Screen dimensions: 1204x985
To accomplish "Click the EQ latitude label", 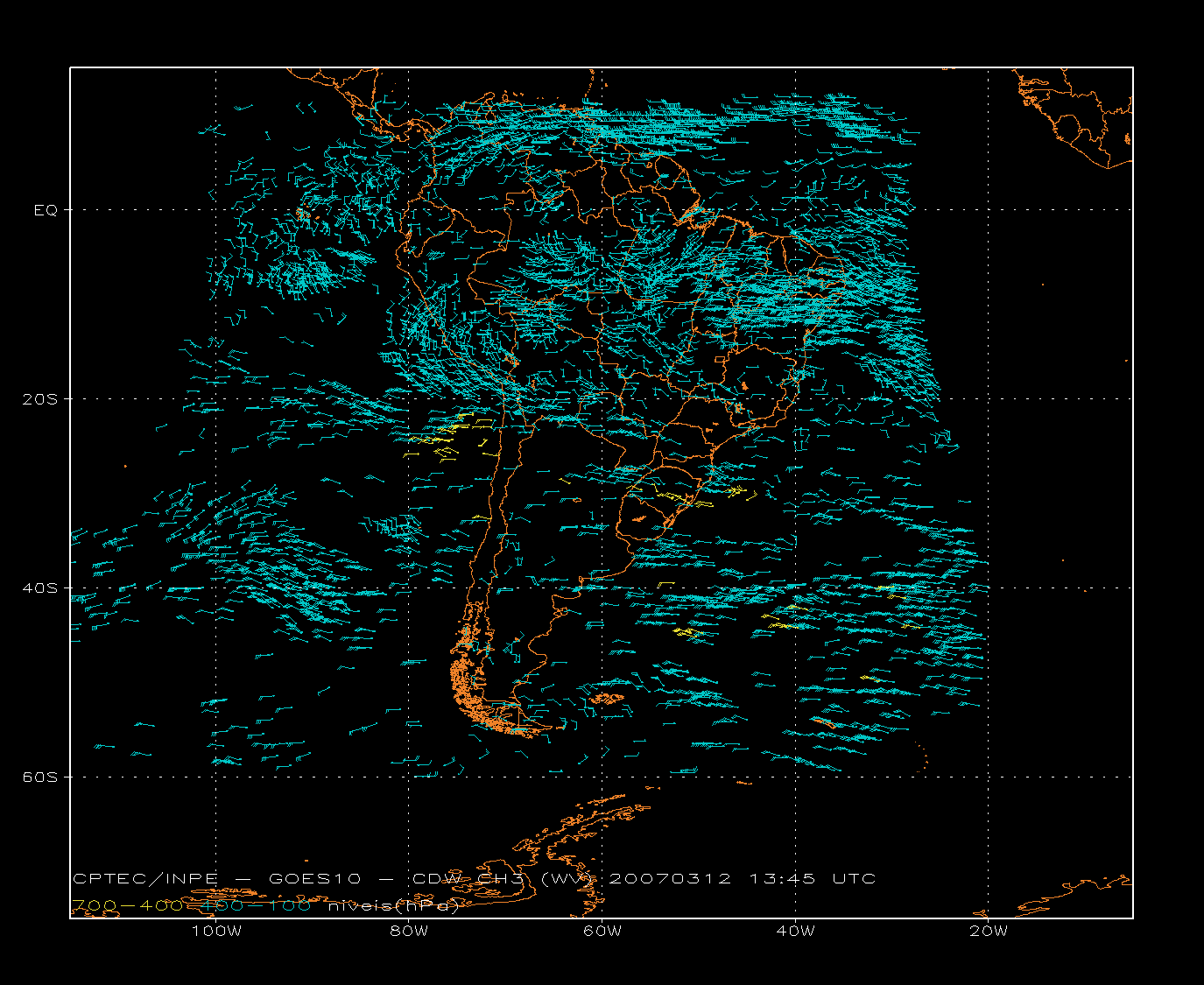I will 46,210.
